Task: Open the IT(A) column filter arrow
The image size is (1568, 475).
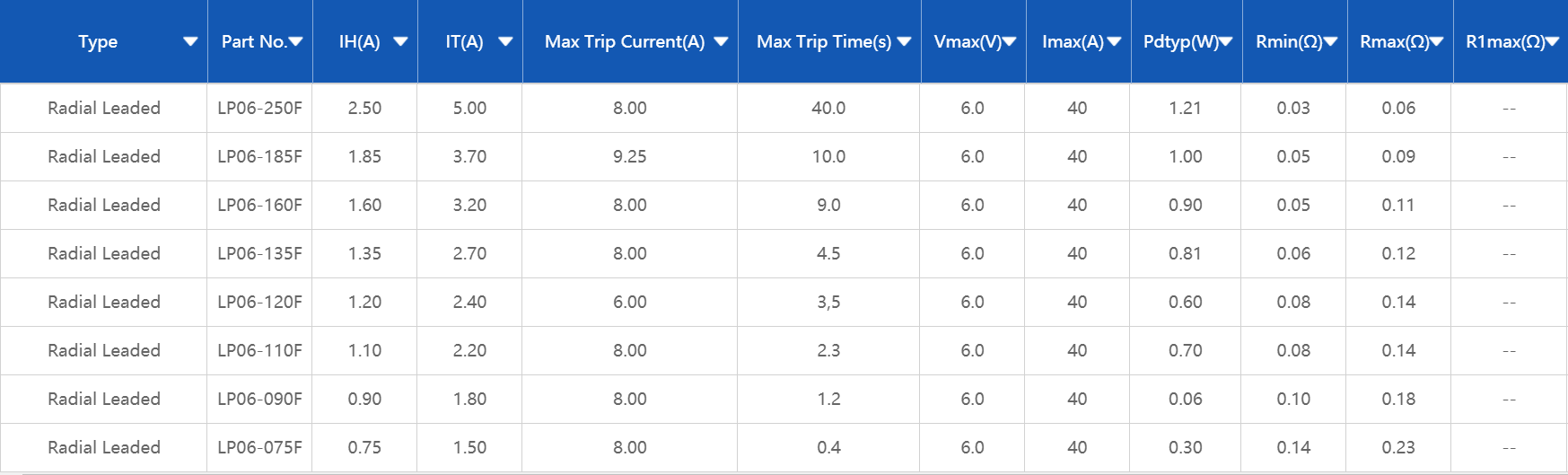Action: pos(505,41)
